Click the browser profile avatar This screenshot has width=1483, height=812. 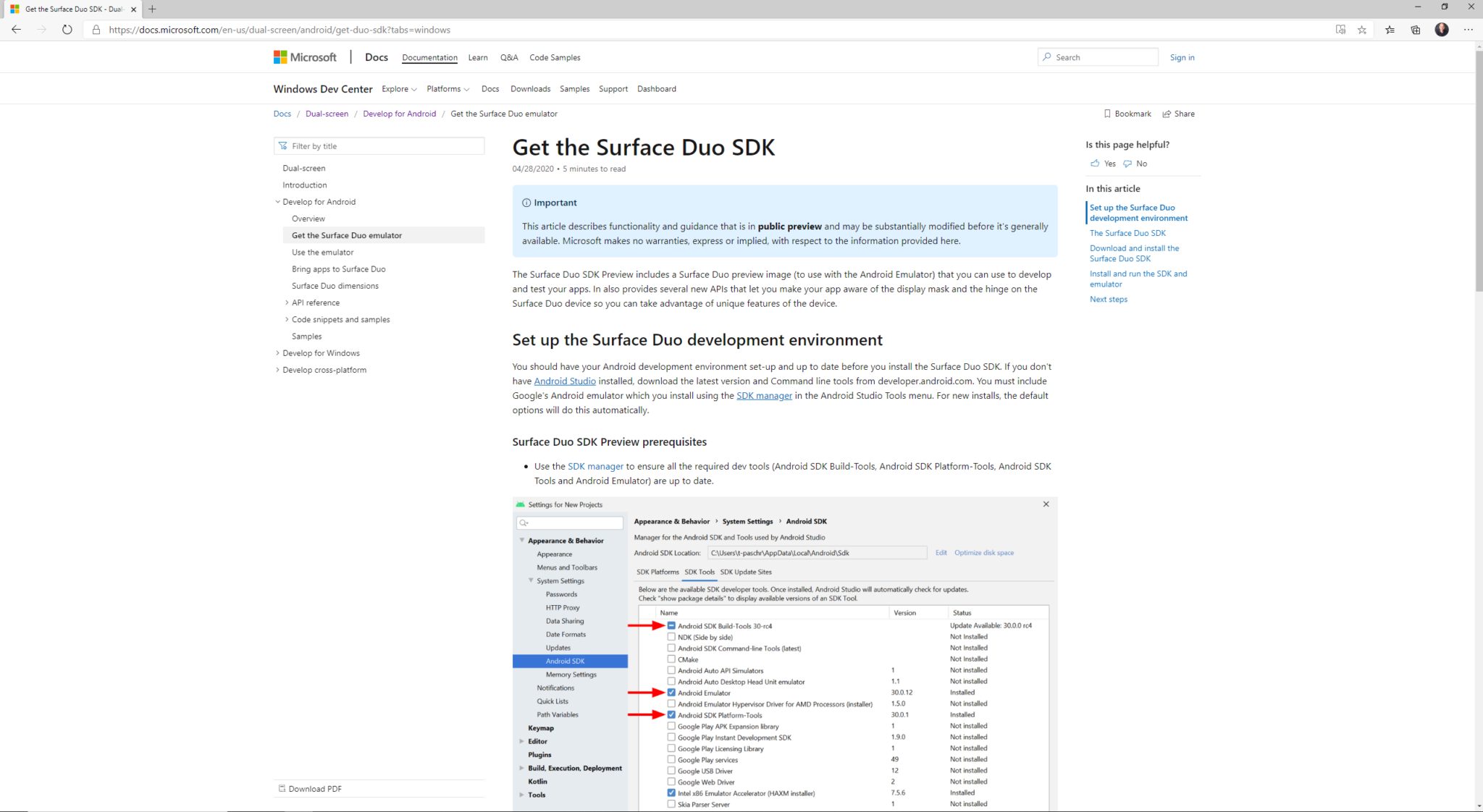coord(1441,30)
